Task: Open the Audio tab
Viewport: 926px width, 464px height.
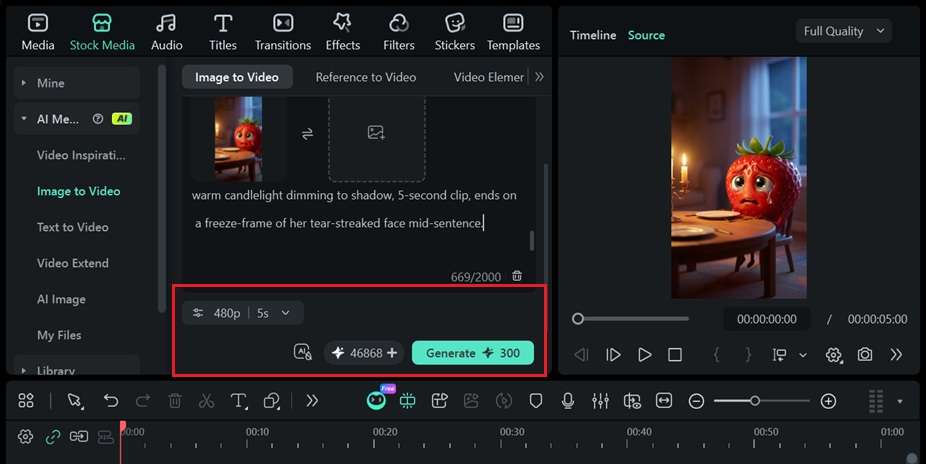Action: [x=167, y=32]
